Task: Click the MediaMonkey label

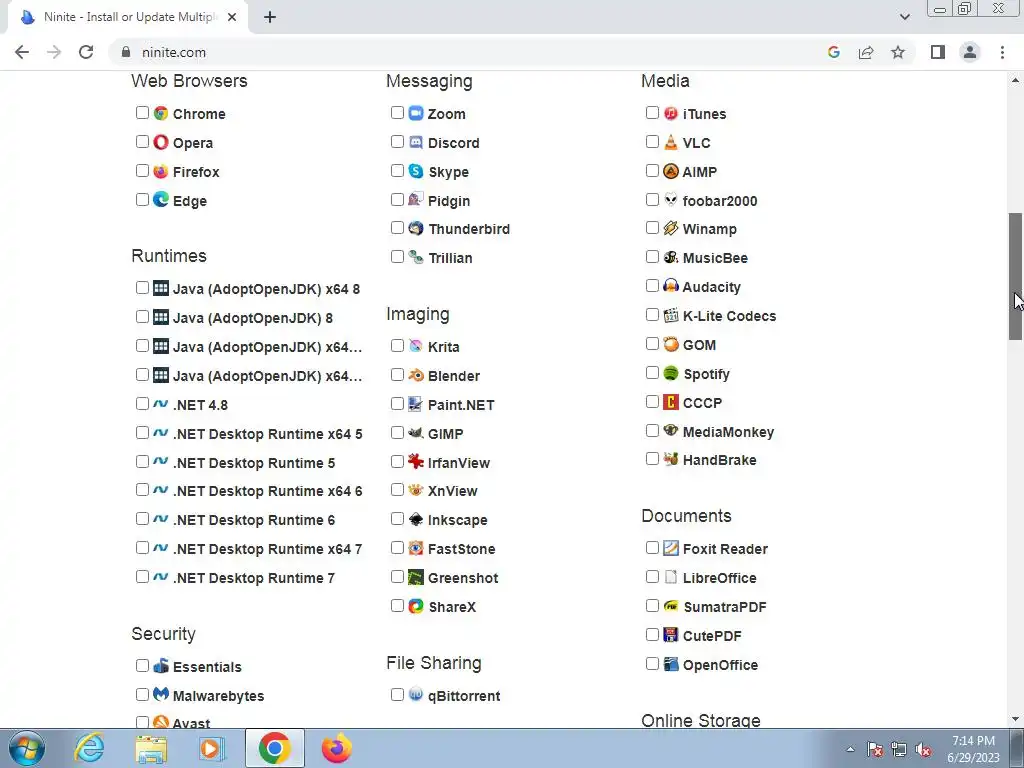Action: pyautogui.click(x=728, y=432)
